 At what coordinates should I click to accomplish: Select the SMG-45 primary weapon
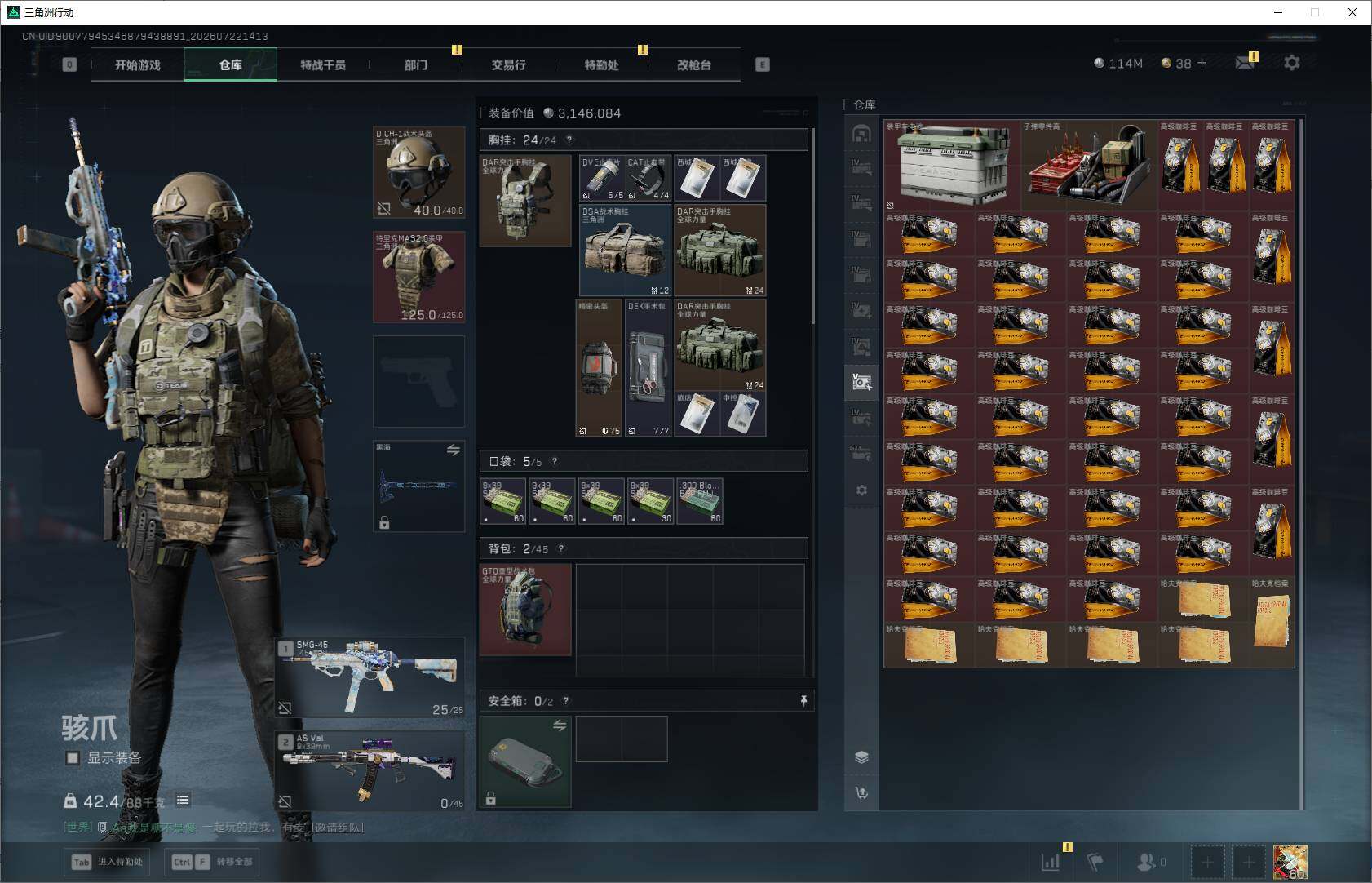[370, 677]
